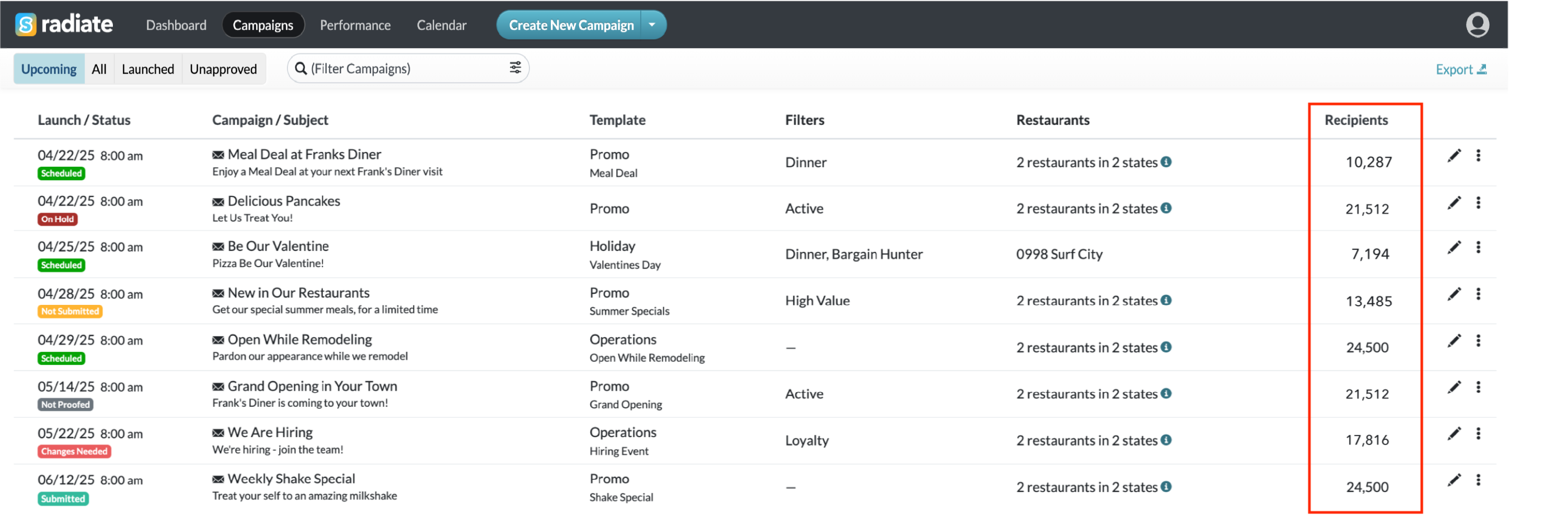Edit the Meal Deal at Franks Diner campaign
This screenshot has height=523, width=1568.
(x=1454, y=156)
